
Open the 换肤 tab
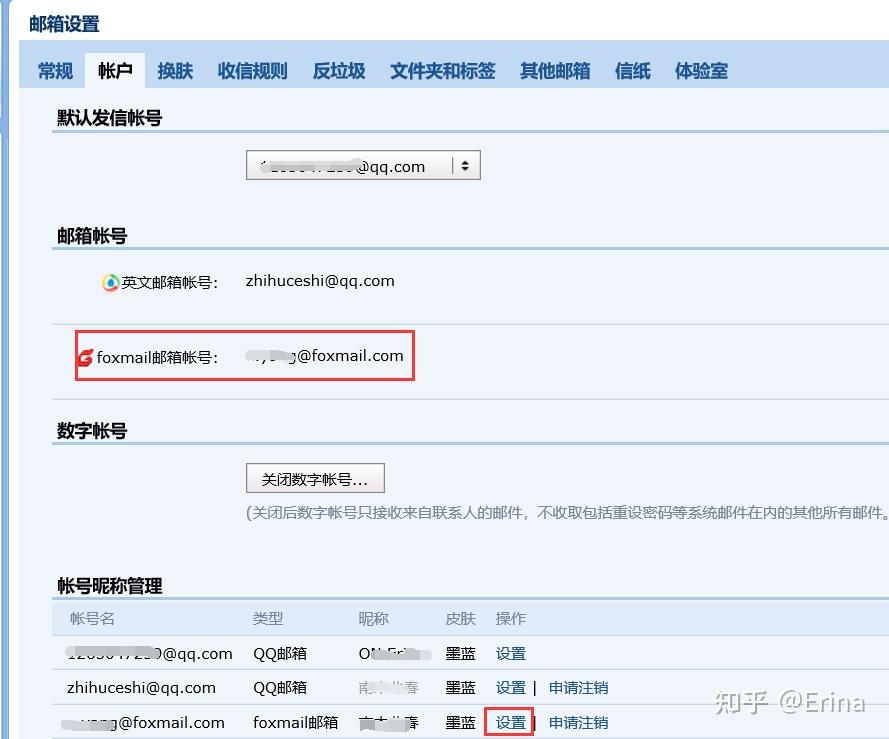click(175, 71)
